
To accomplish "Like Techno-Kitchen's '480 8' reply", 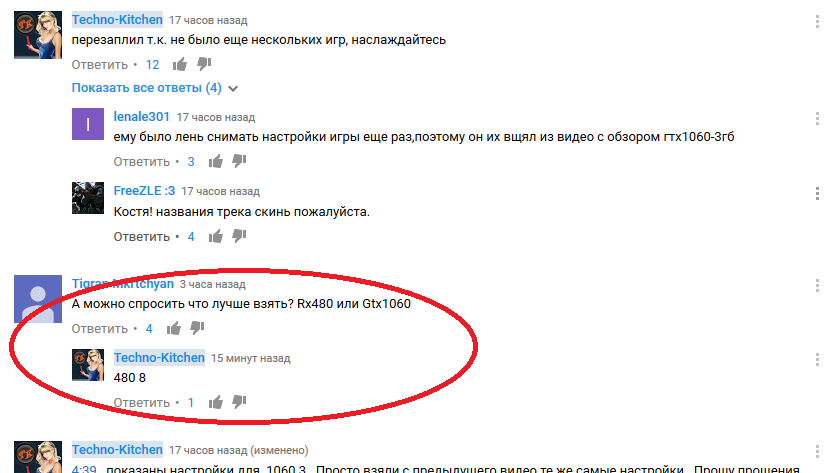I will pos(215,403).
